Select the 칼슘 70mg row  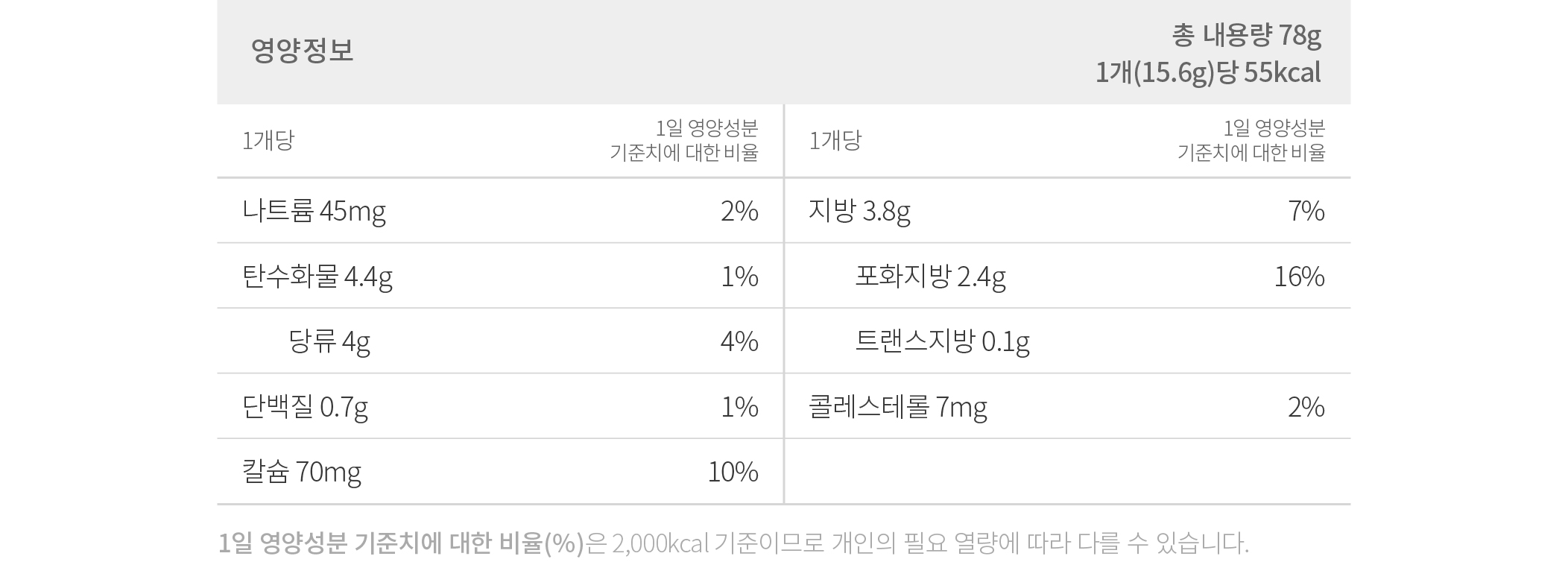coord(499,472)
